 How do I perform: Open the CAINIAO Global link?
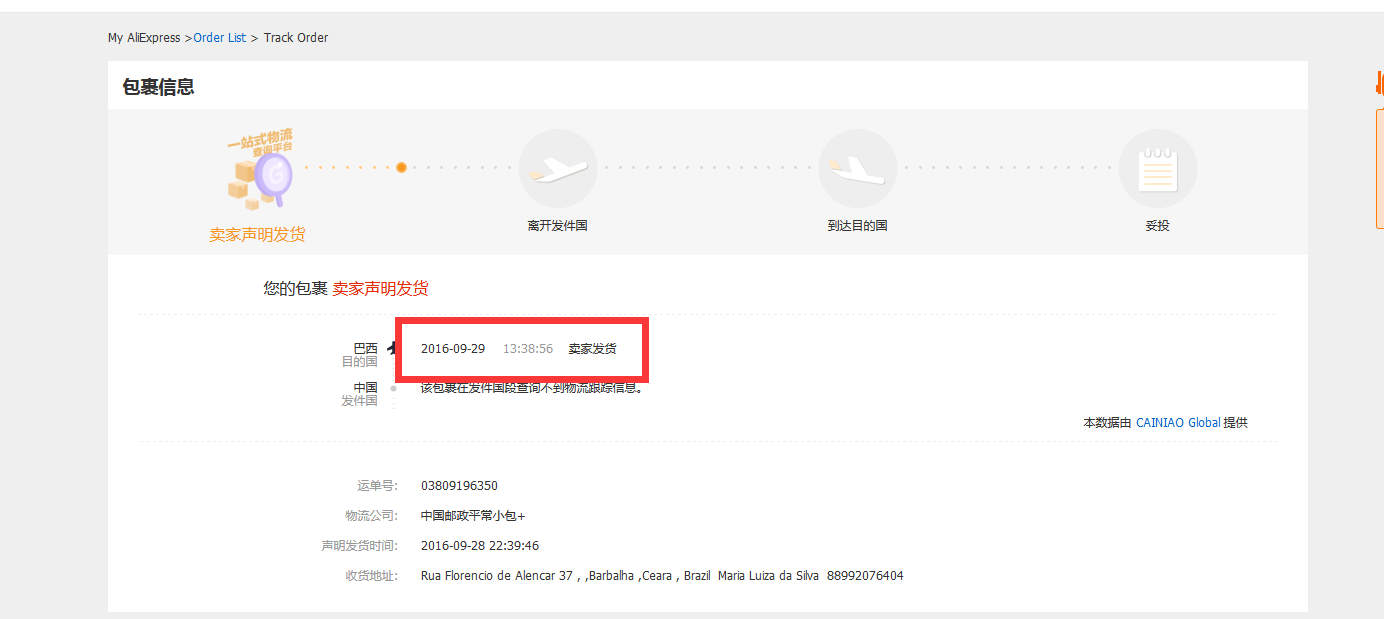(x=1178, y=423)
